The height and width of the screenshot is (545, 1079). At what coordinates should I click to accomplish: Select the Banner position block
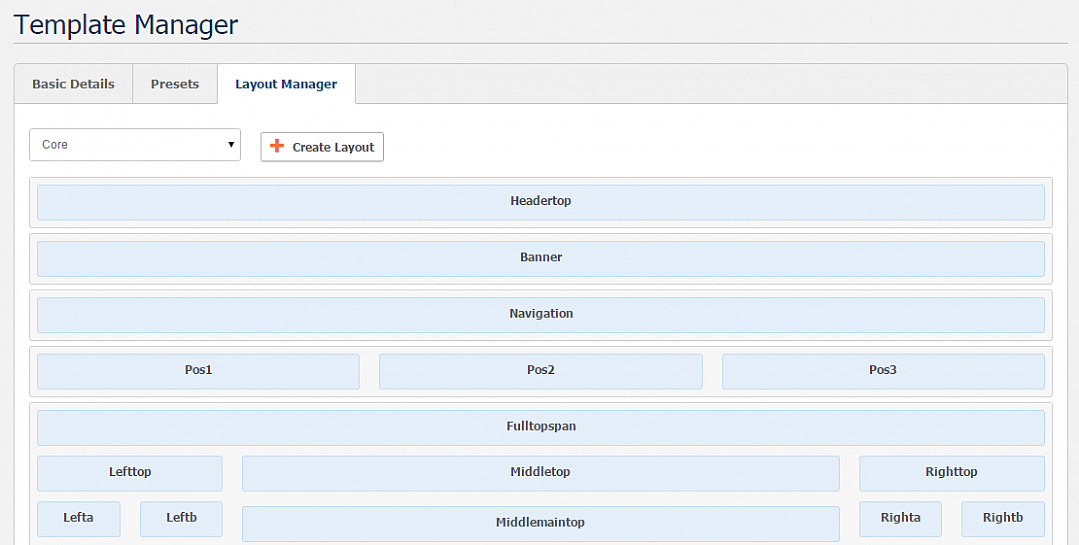pyautogui.click(x=541, y=259)
